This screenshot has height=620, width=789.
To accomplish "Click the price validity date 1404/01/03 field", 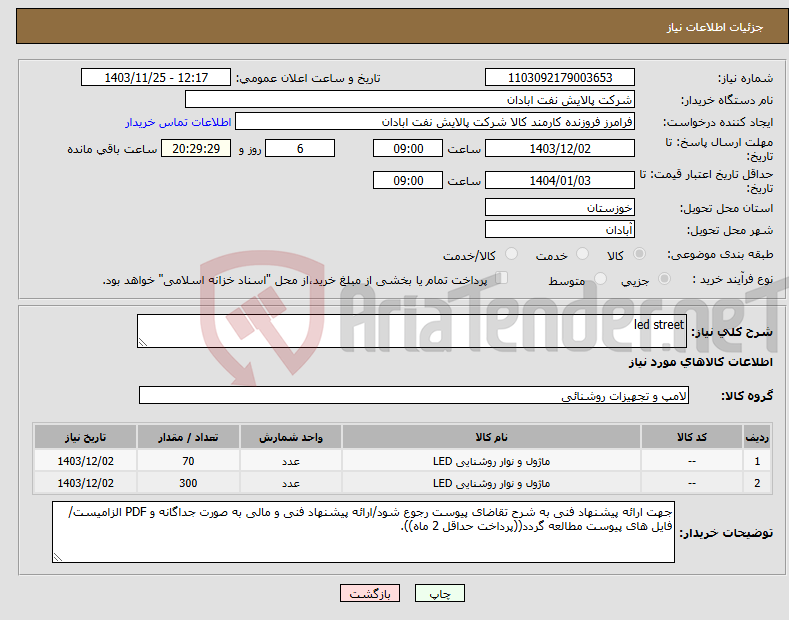I will pyautogui.click(x=560, y=180).
